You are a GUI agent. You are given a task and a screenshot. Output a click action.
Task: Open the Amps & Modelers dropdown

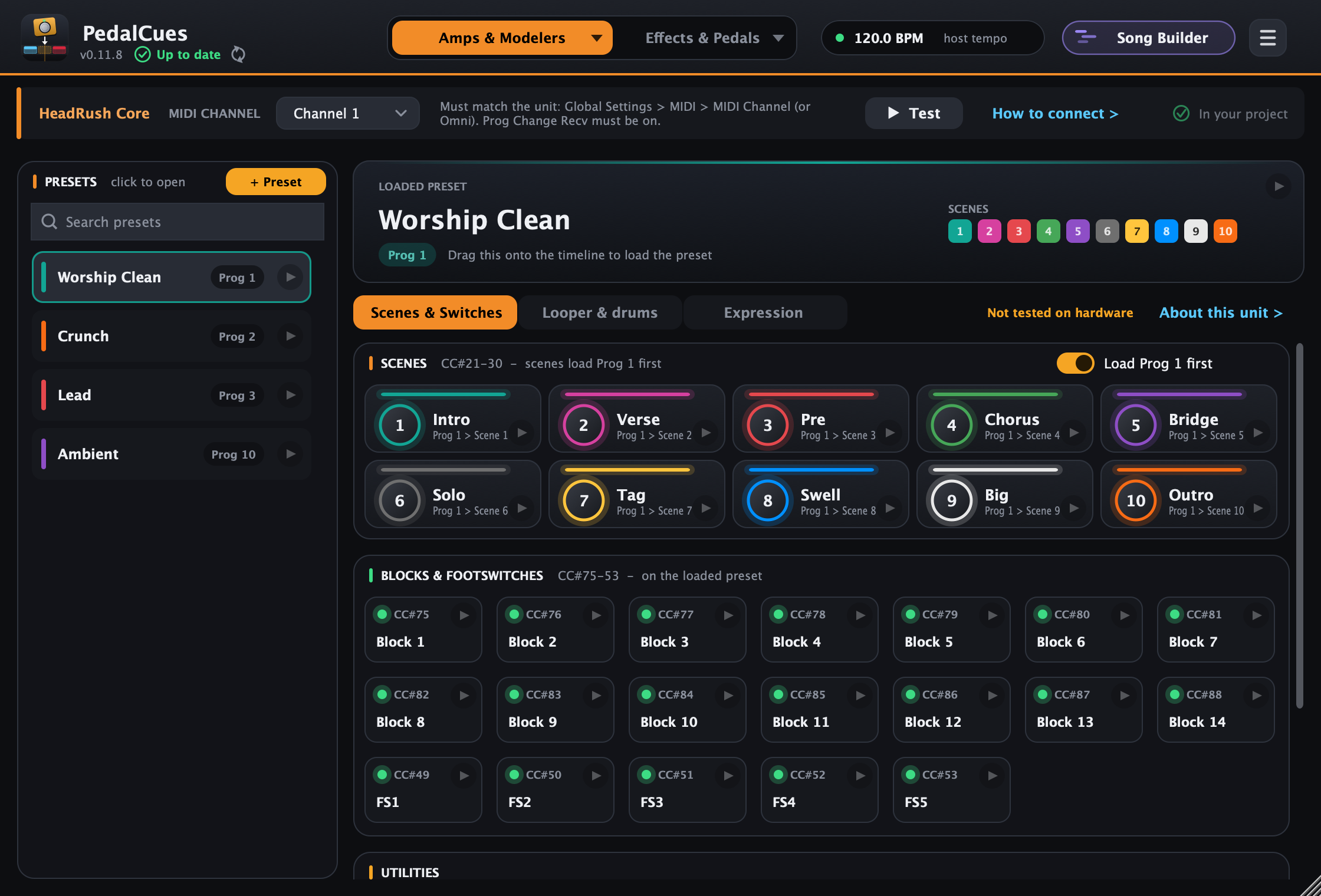[502, 38]
